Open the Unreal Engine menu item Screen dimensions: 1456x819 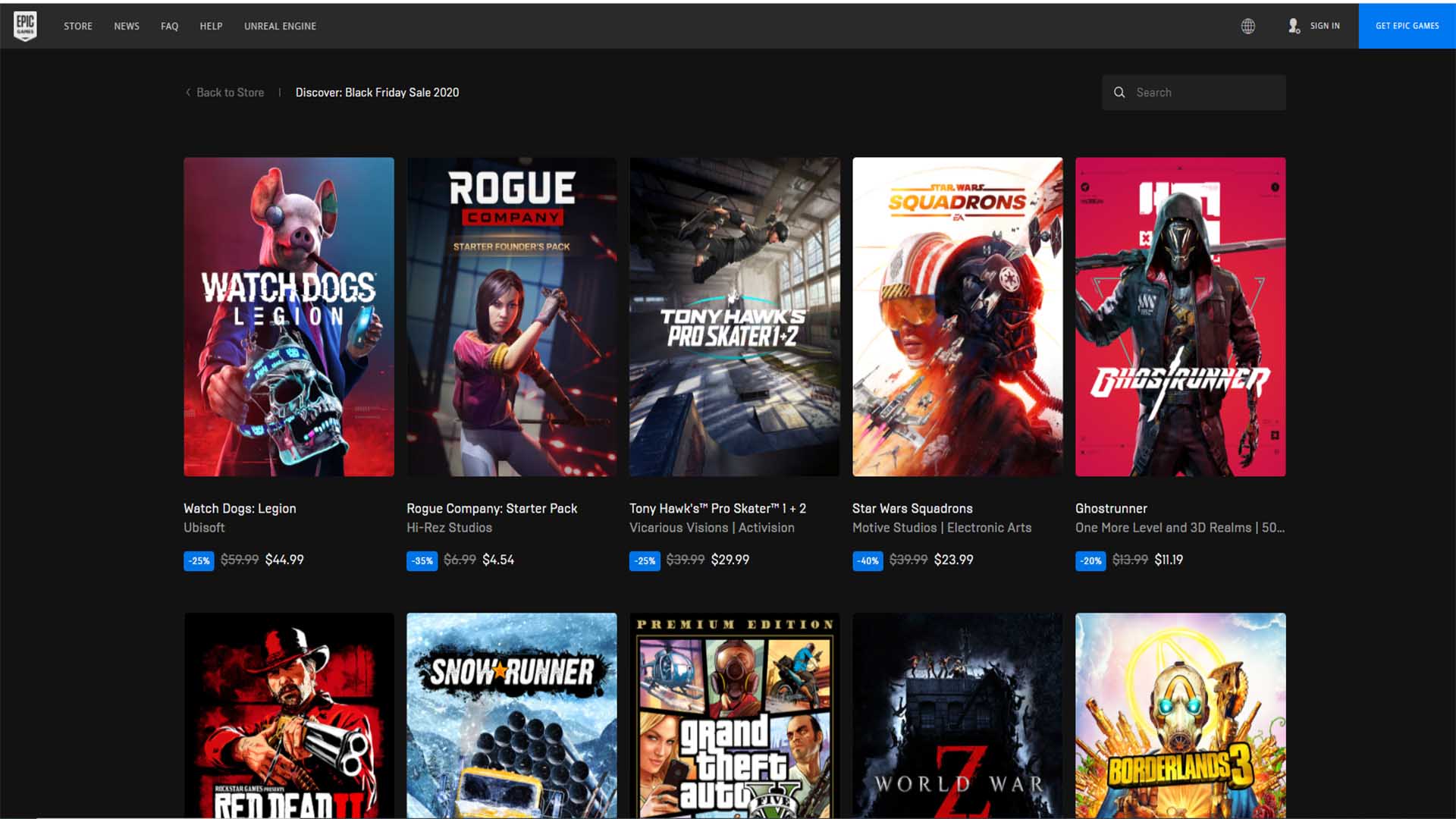click(280, 26)
